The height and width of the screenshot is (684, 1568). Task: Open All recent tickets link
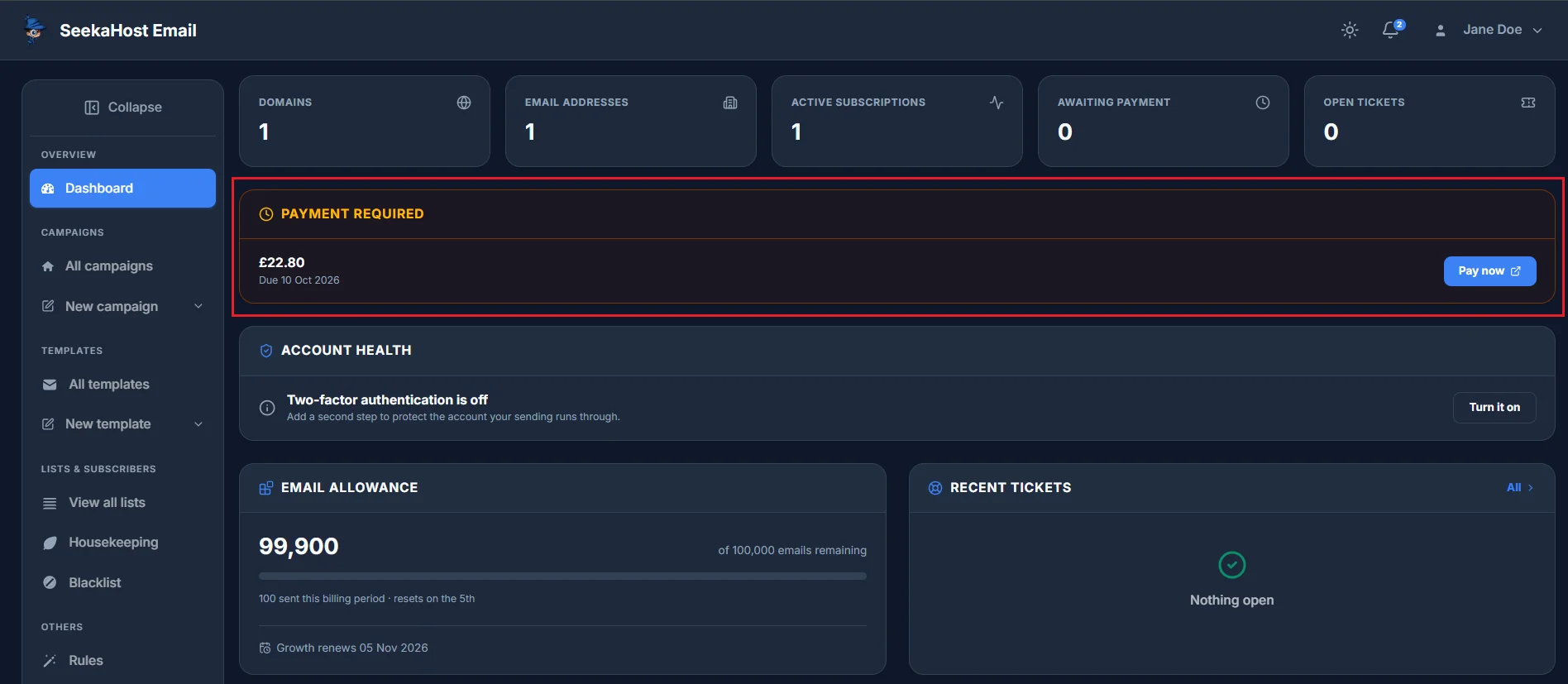1520,488
